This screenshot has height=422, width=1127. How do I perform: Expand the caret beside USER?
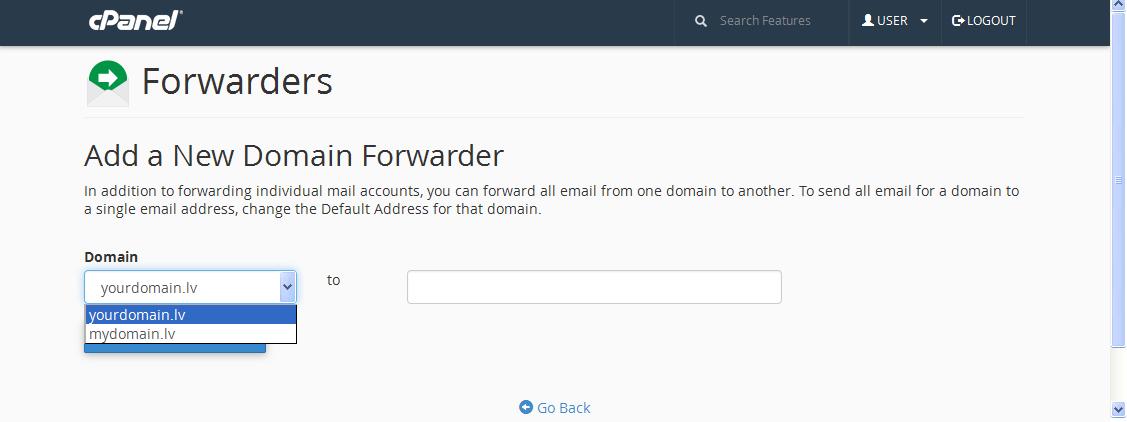pyautogui.click(x=924, y=21)
